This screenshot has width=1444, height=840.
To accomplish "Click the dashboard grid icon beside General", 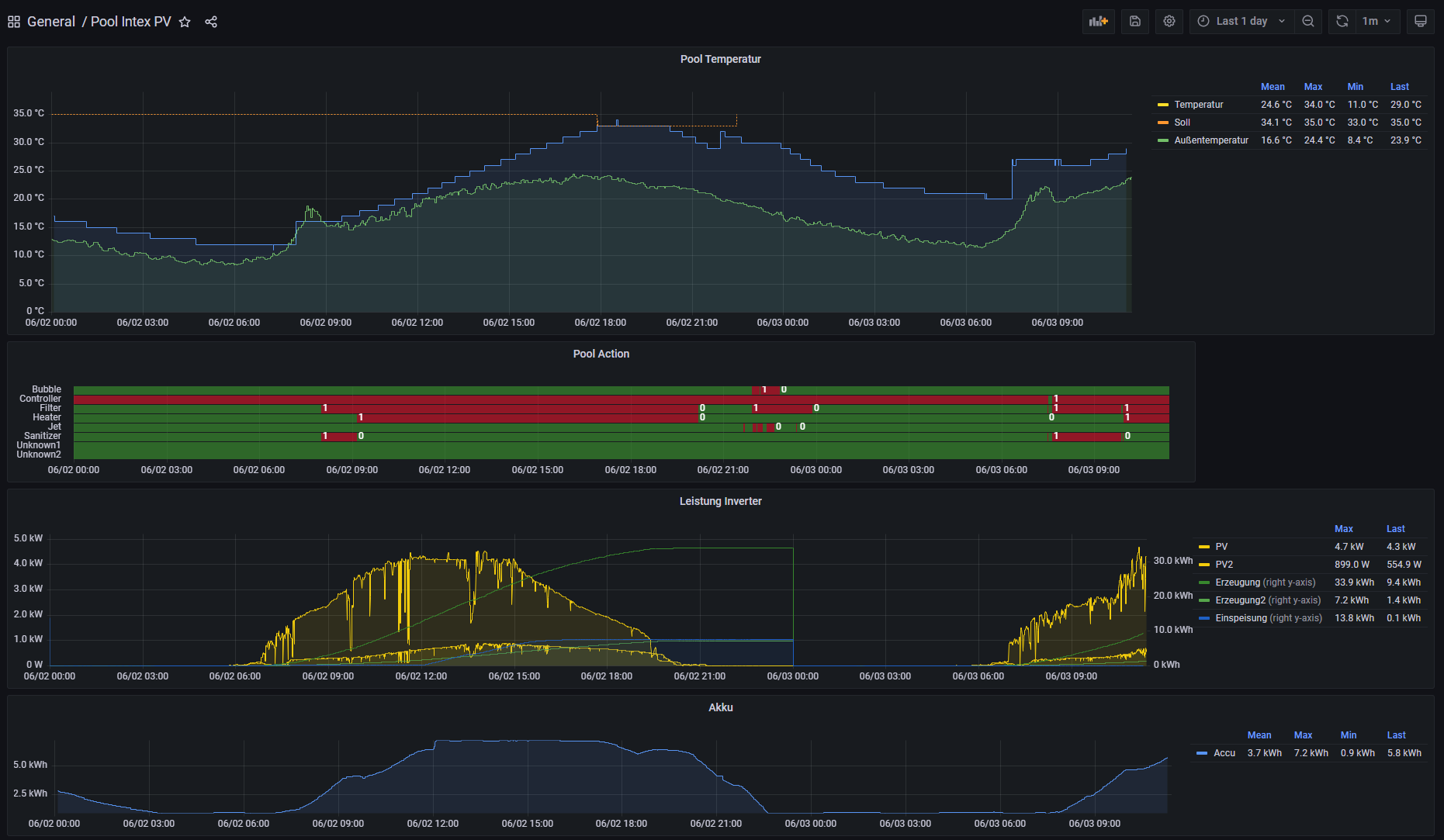I will click(14, 22).
